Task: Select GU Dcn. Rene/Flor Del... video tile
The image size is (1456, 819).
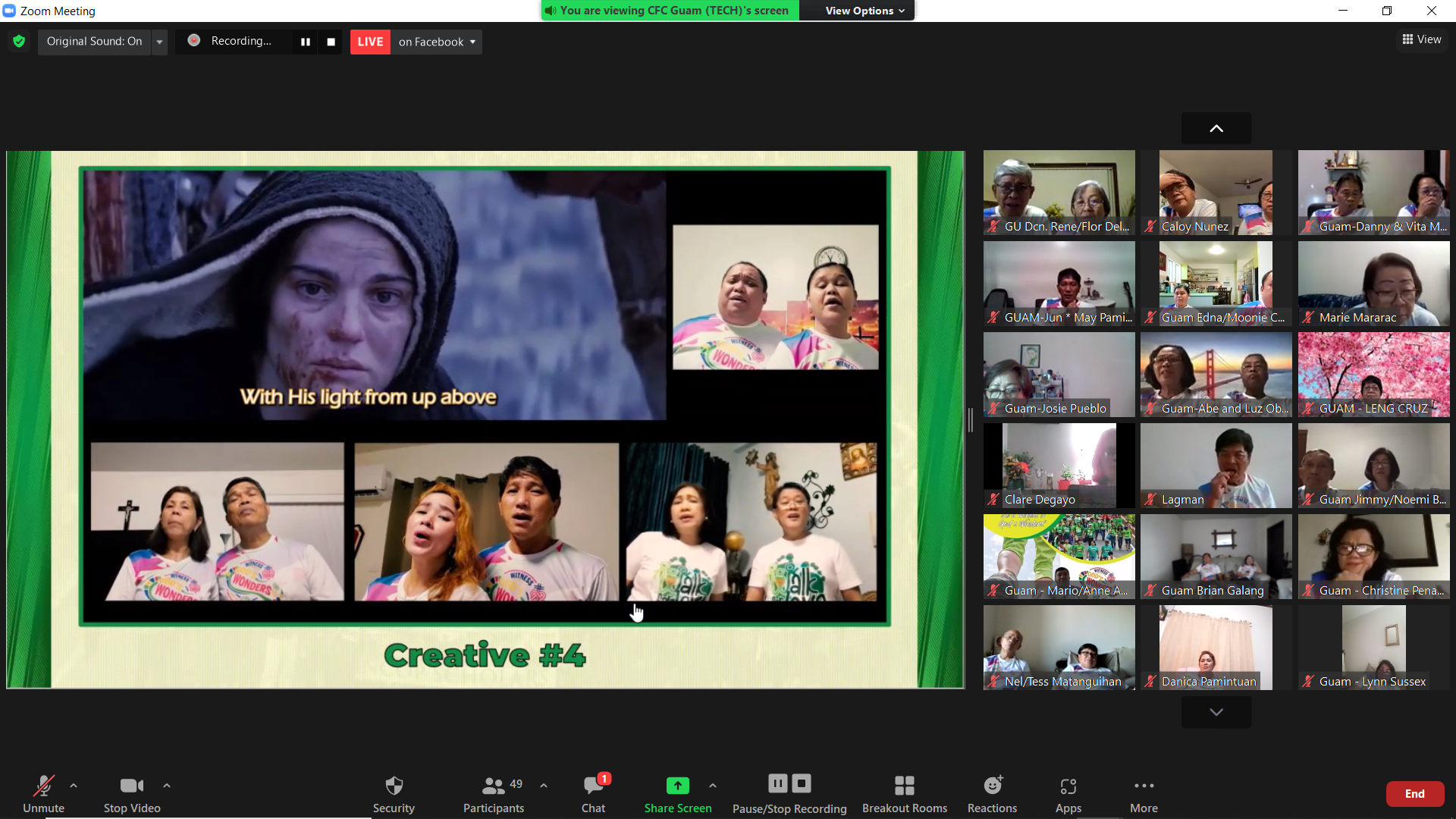Action: (1059, 193)
